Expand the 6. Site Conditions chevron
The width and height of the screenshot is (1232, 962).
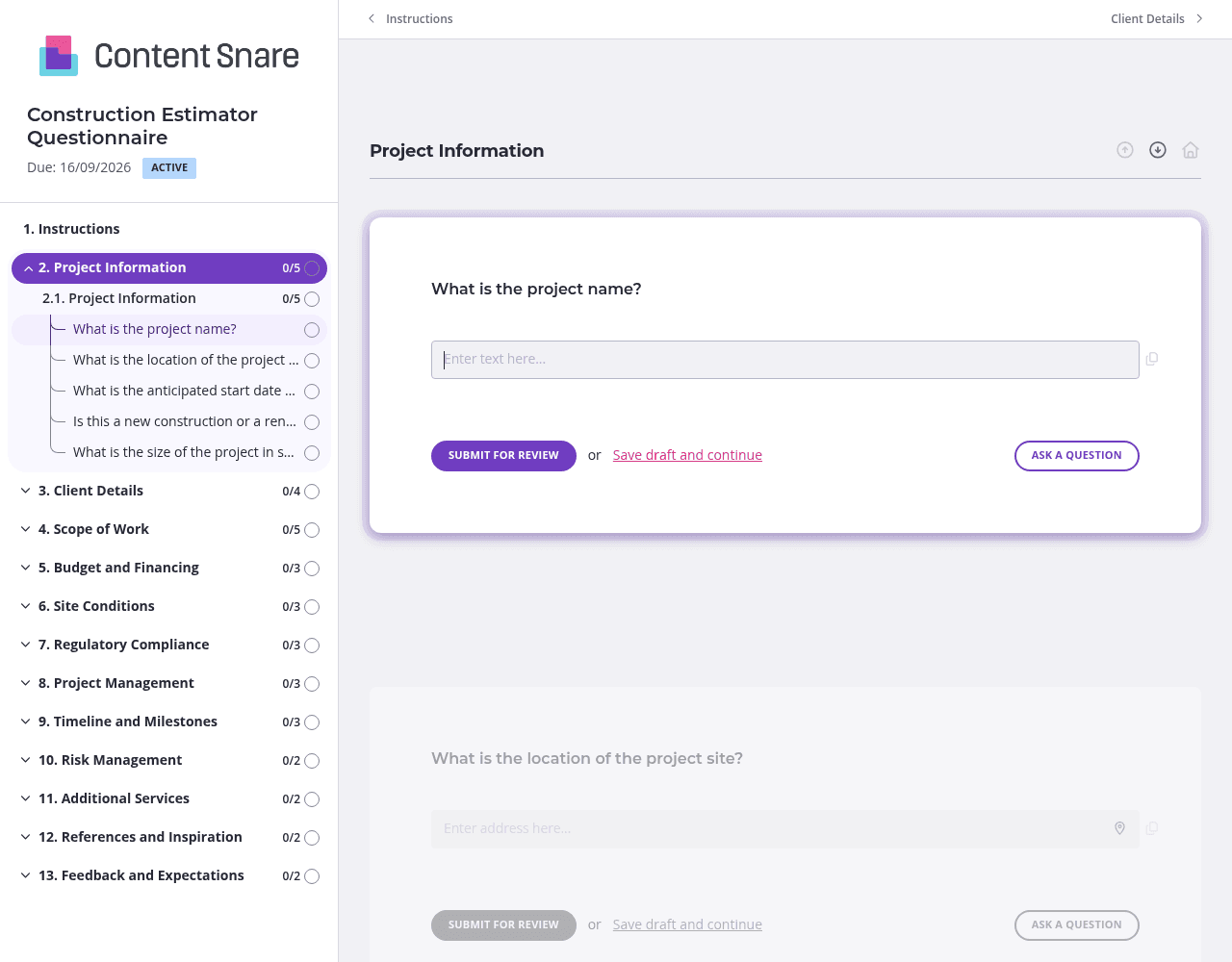coord(25,606)
